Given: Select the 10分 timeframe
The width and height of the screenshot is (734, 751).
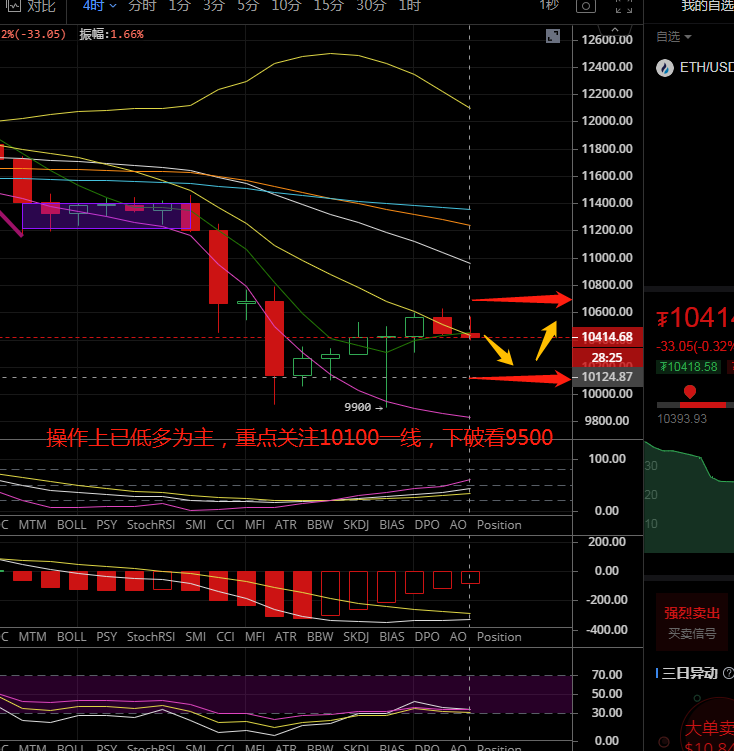Looking at the screenshot, I should coord(286,6).
